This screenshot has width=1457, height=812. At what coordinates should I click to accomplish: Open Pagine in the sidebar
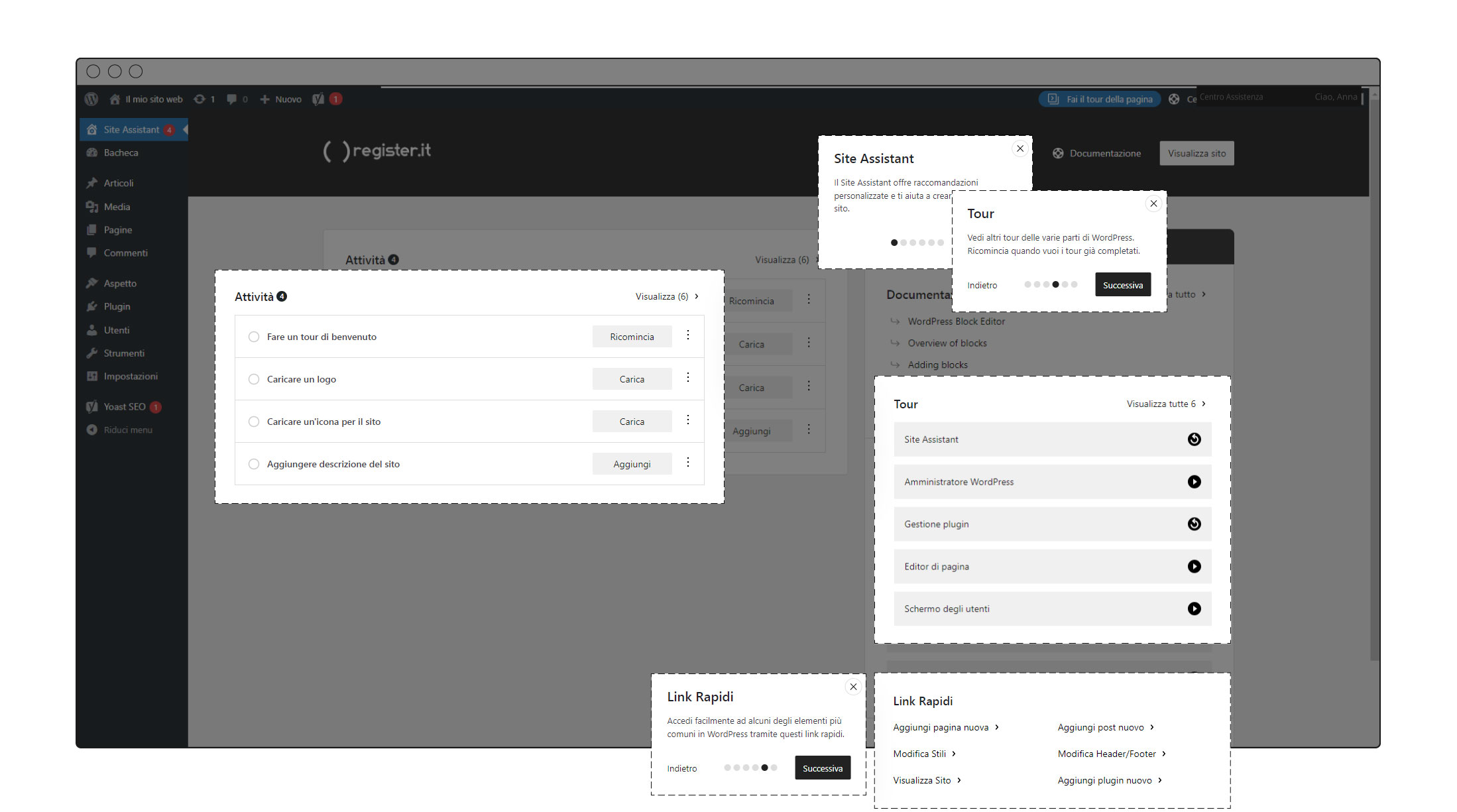coord(117,230)
